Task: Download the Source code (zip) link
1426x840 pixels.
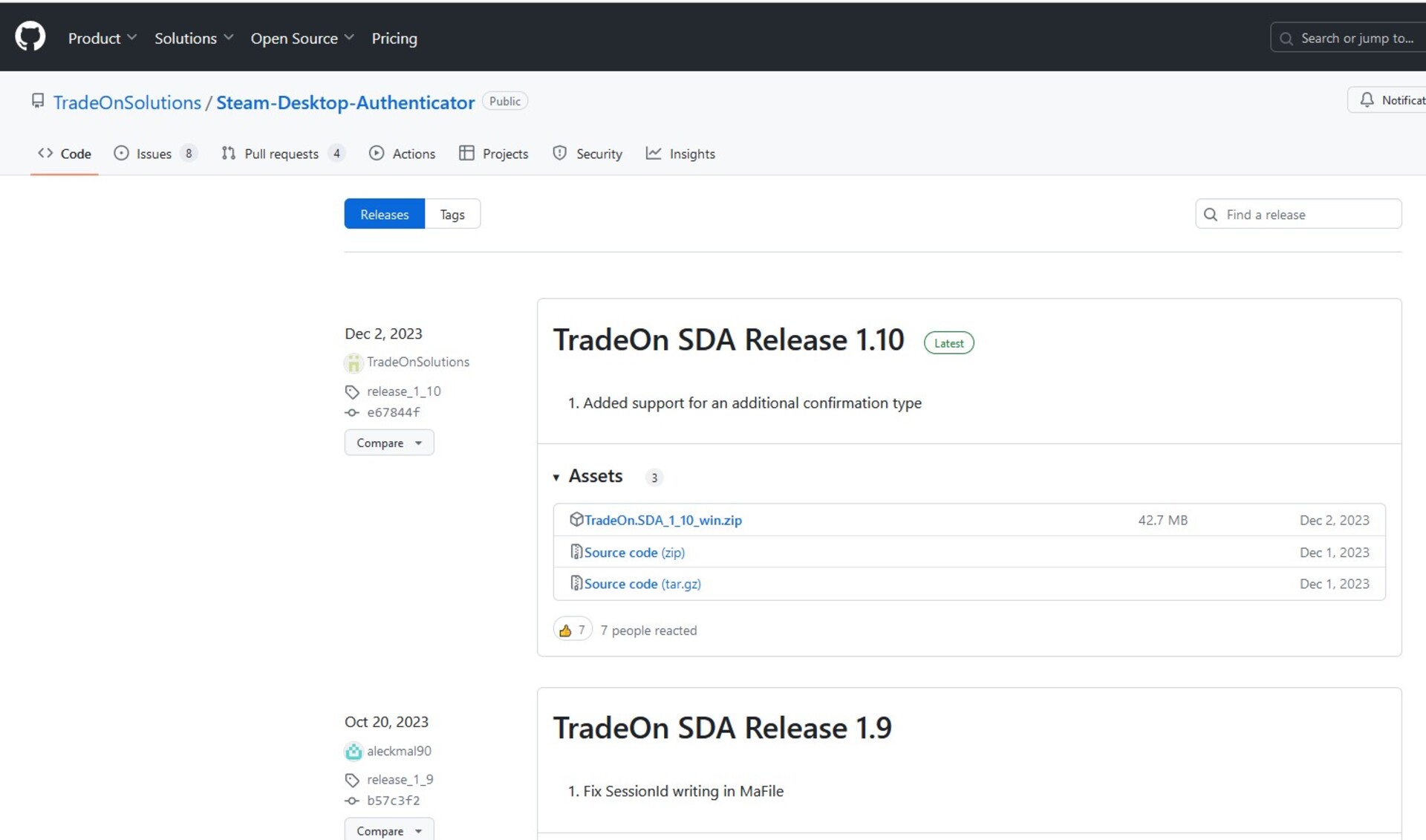Action: pos(634,552)
